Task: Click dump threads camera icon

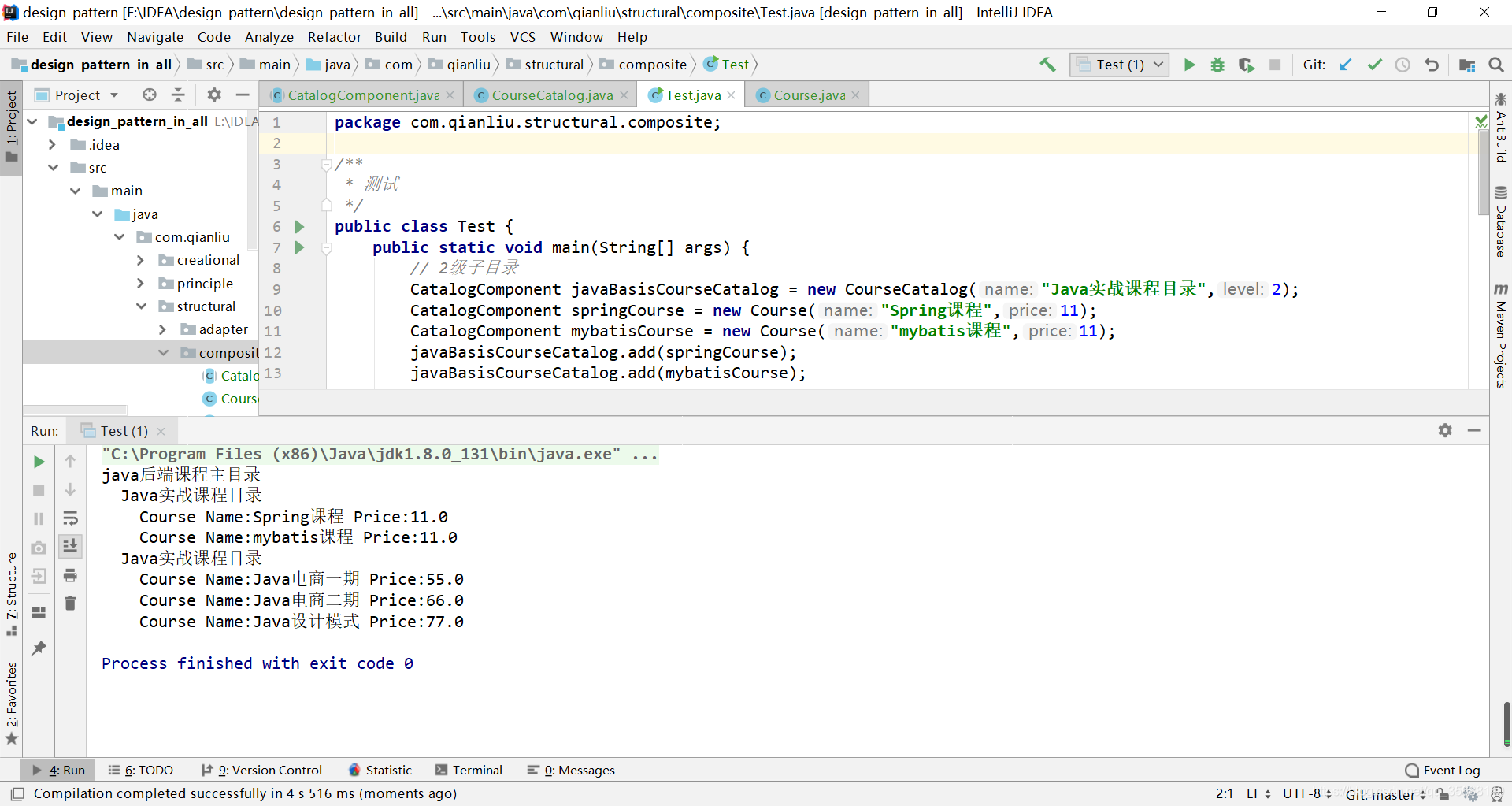Action: pyautogui.click(x=39, y=548)
